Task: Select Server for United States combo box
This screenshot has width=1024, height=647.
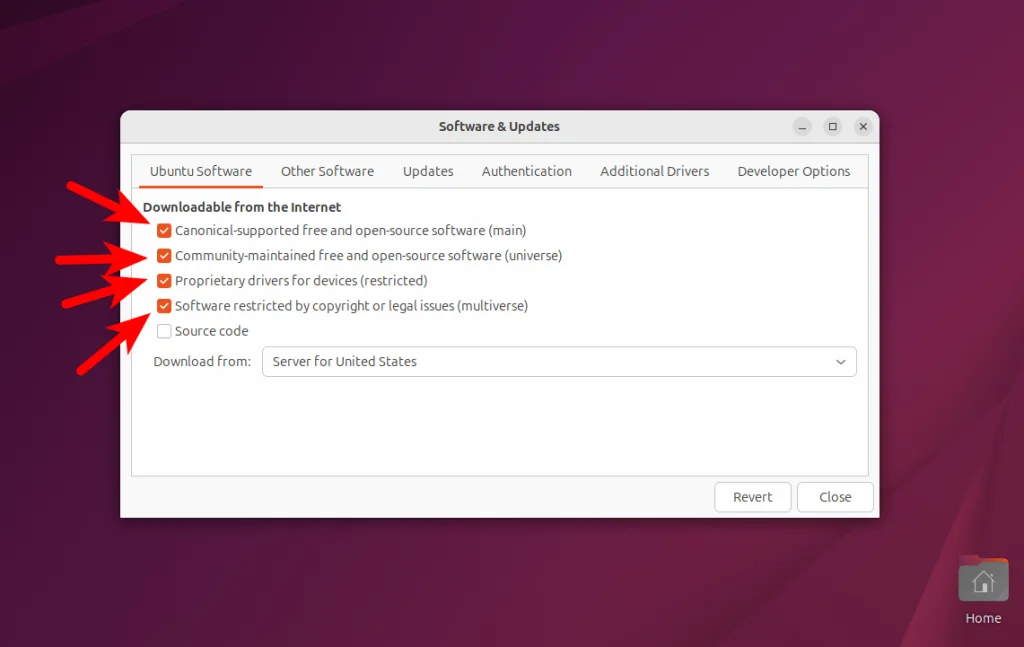Action: click(x=558, y=361)
